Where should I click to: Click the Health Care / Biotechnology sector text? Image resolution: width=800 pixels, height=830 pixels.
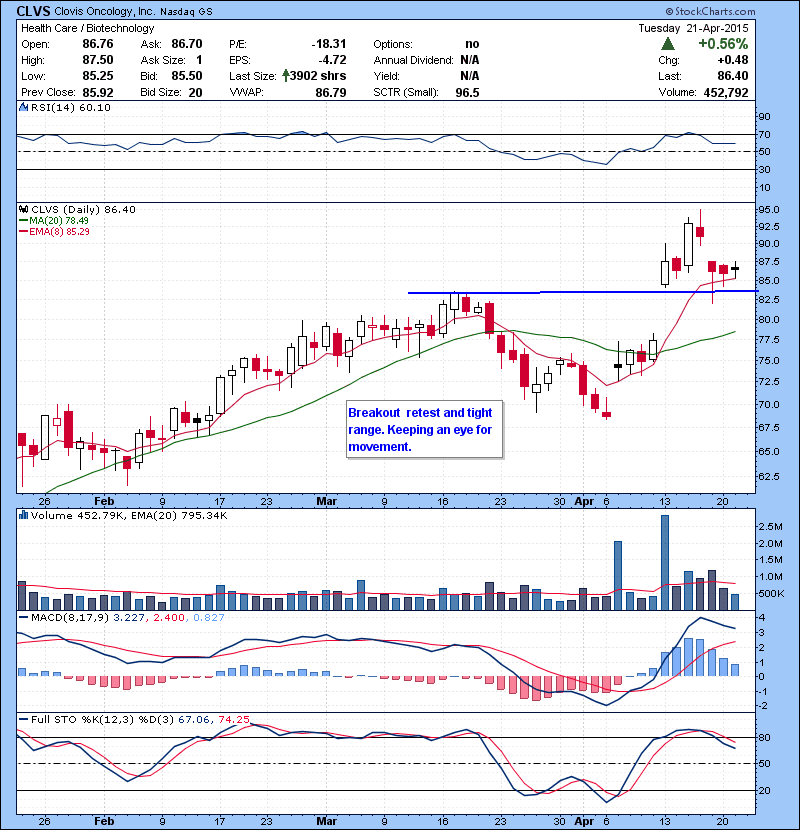[88, 28]
